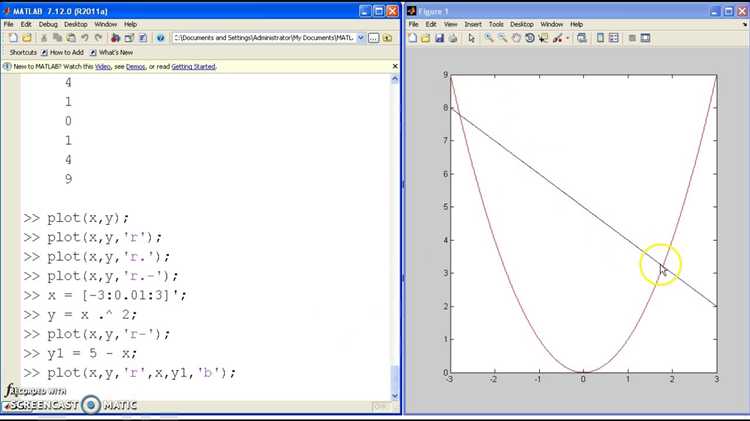The width and height of the screenshot is (750, 421).
Task: Select the Pan hand tool
Action: point(516,38)
